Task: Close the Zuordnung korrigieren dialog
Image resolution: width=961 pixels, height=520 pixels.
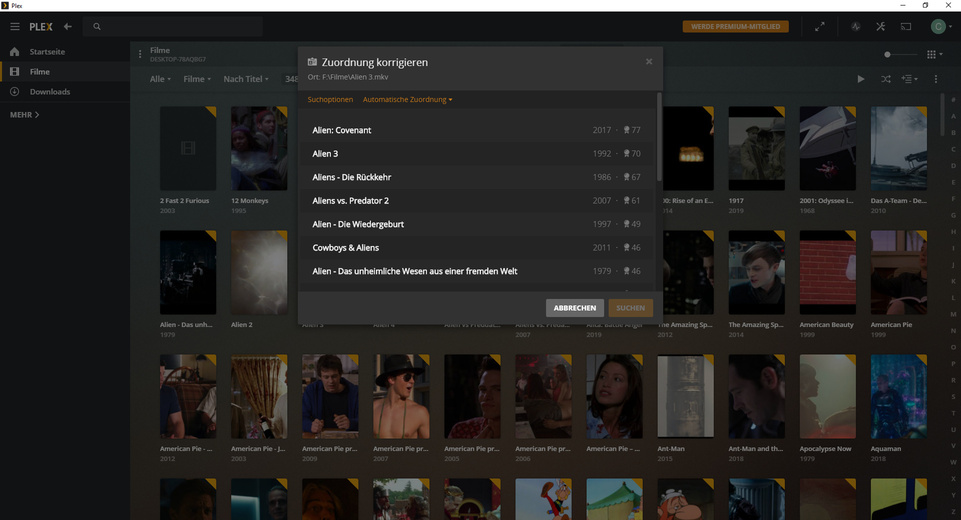Action: [649, 61]
